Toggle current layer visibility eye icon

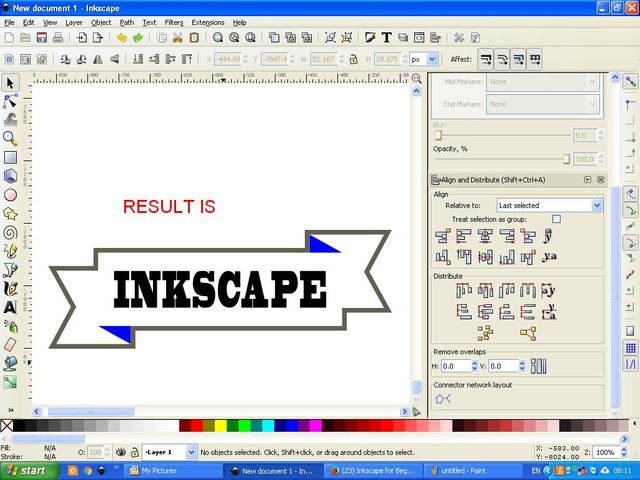(x=120, y=452)
